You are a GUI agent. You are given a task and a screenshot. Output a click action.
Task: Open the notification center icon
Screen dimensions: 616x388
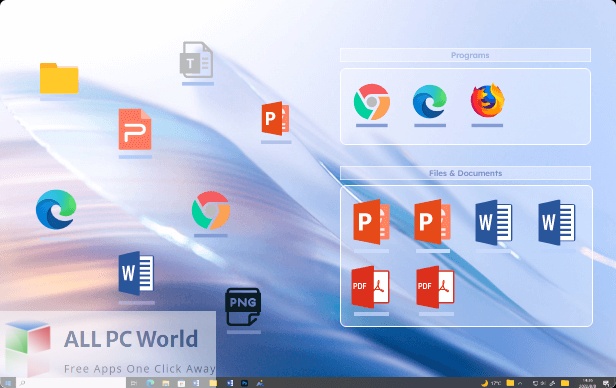coord(607,383)
